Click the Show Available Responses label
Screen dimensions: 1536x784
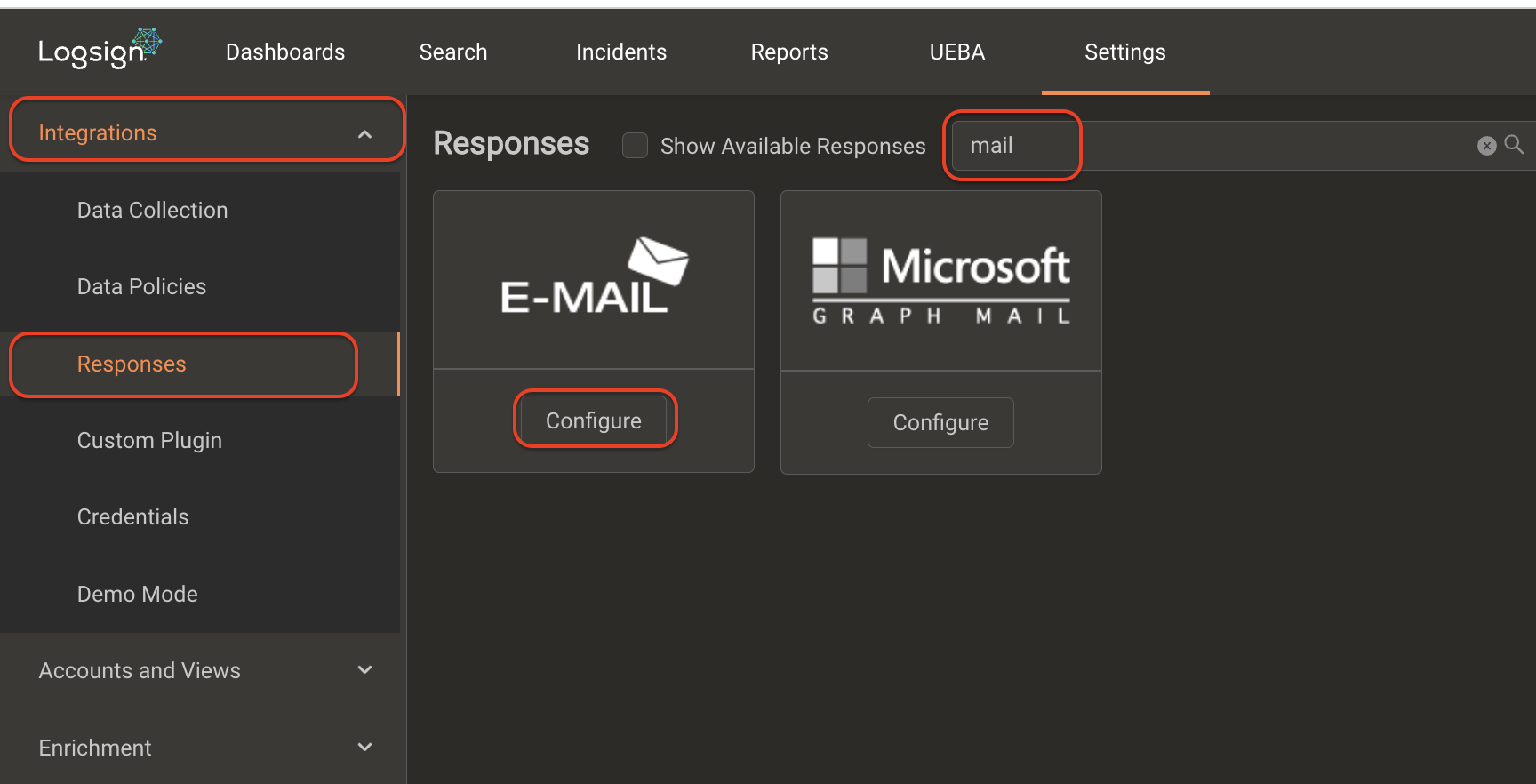793,147
